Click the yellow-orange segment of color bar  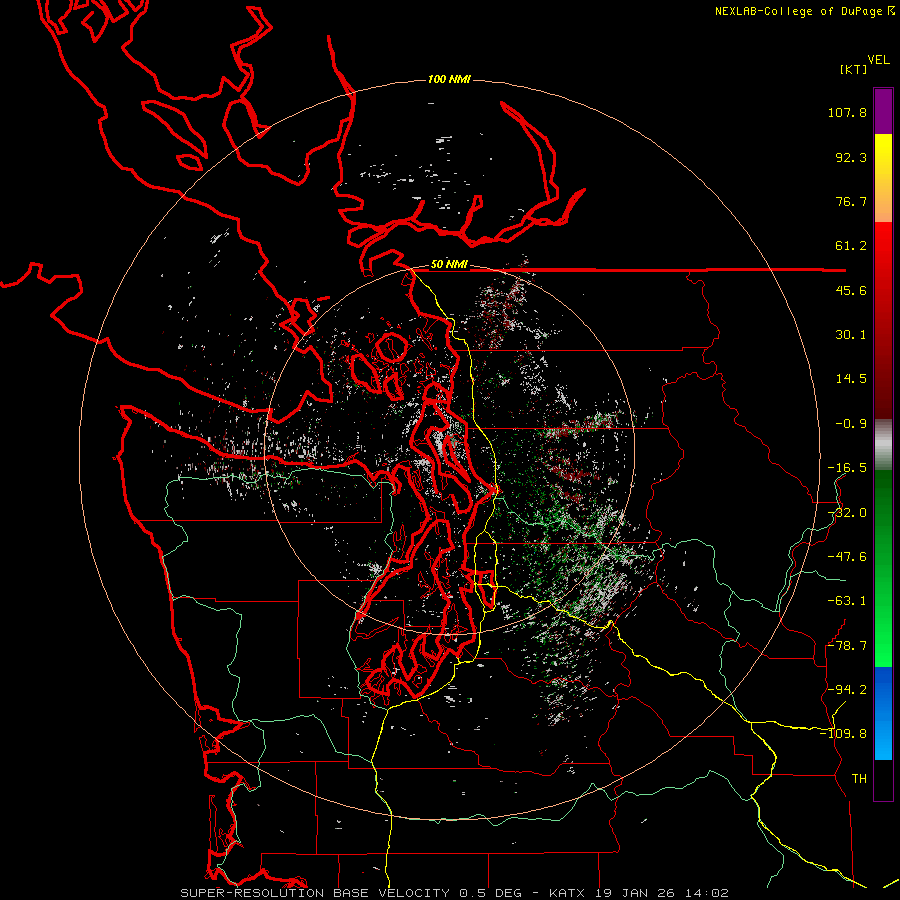point(883,178)
